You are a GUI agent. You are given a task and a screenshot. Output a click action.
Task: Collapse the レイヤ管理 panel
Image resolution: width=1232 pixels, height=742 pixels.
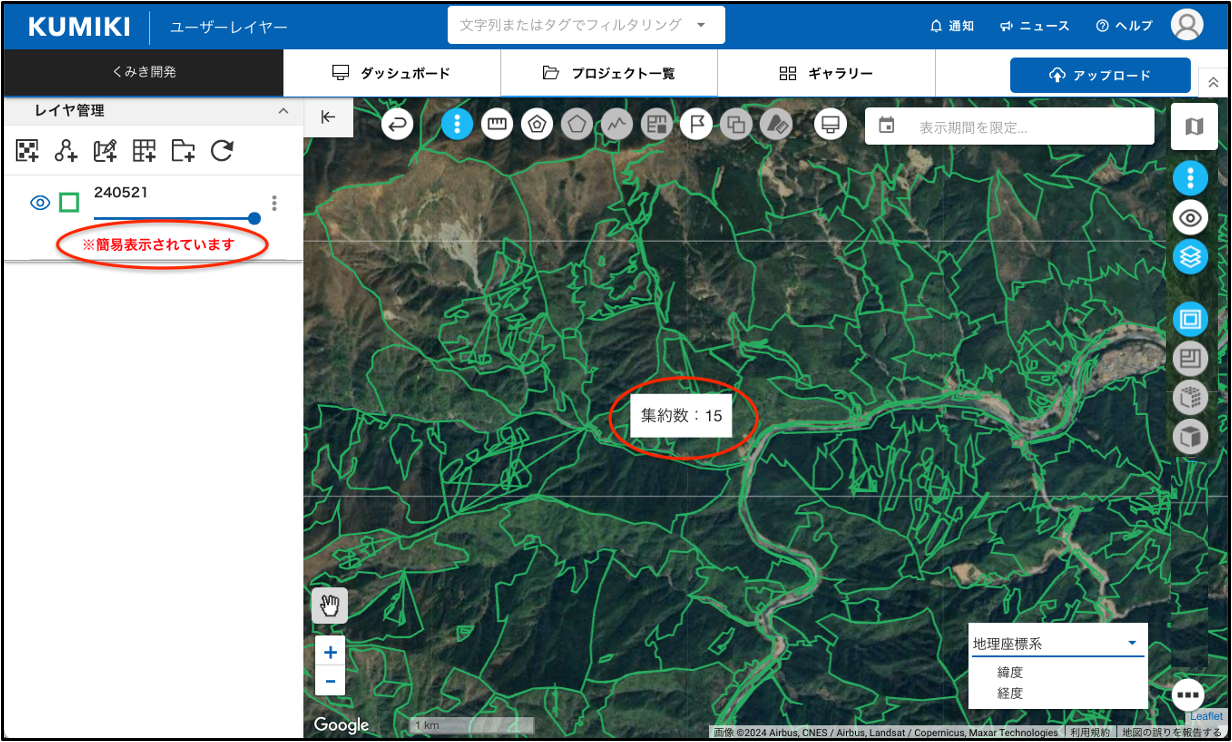[x=283, y=111]
